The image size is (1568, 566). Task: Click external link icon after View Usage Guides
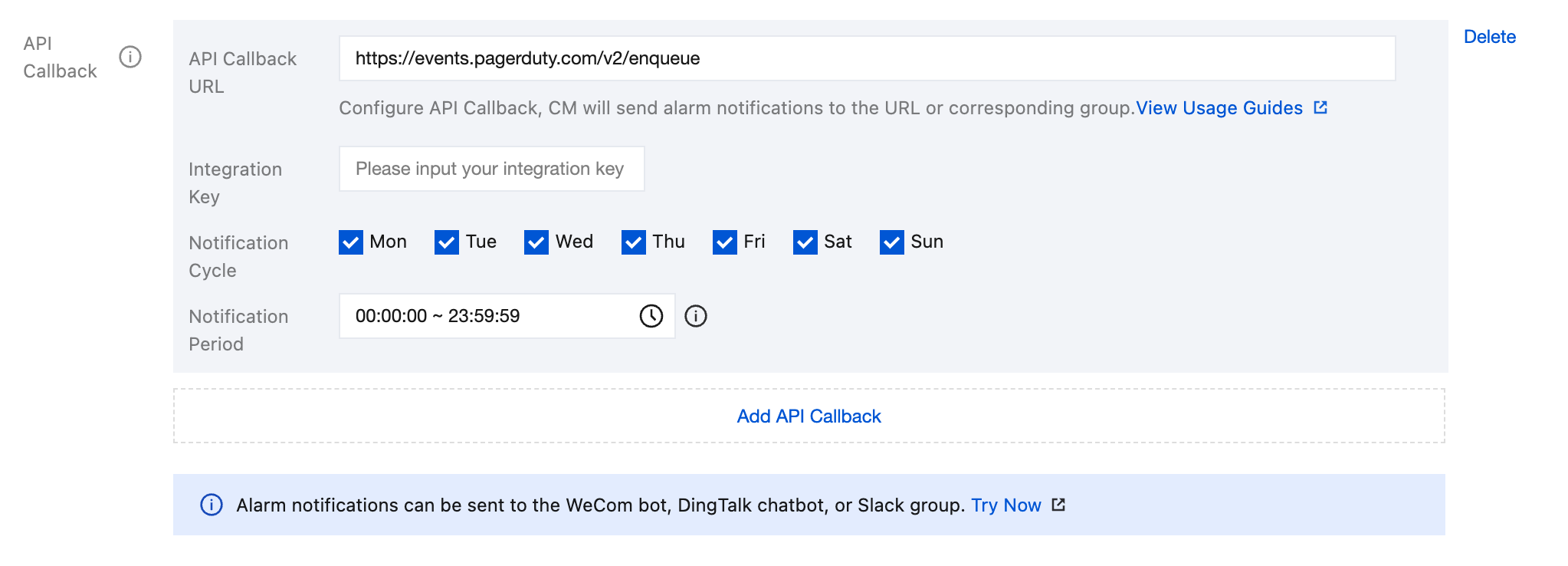click(1320, 107)
